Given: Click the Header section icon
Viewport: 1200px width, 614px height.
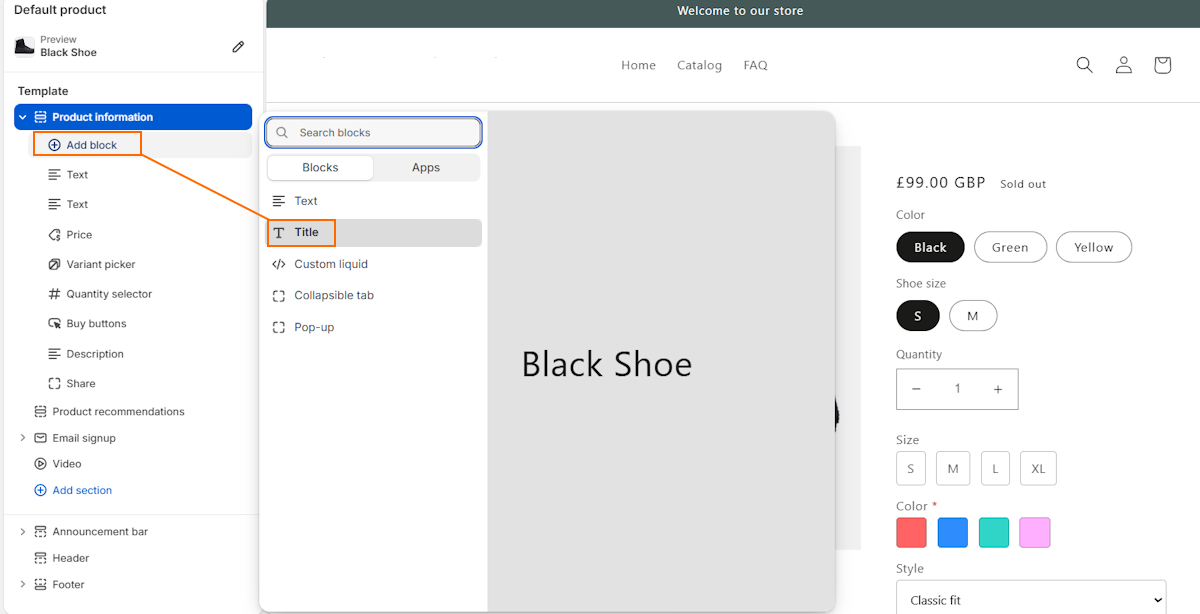Looking at the screenshot, I should point(41,558).
